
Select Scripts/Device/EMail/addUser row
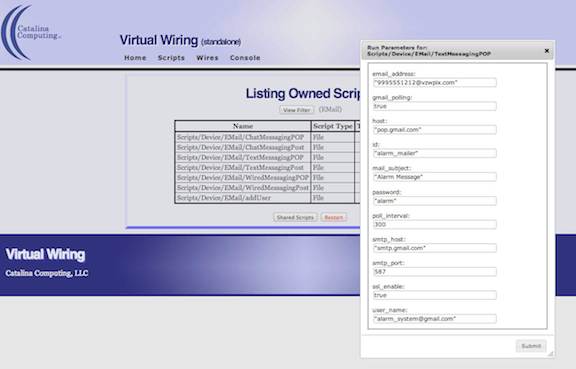[x=267, y=198]
